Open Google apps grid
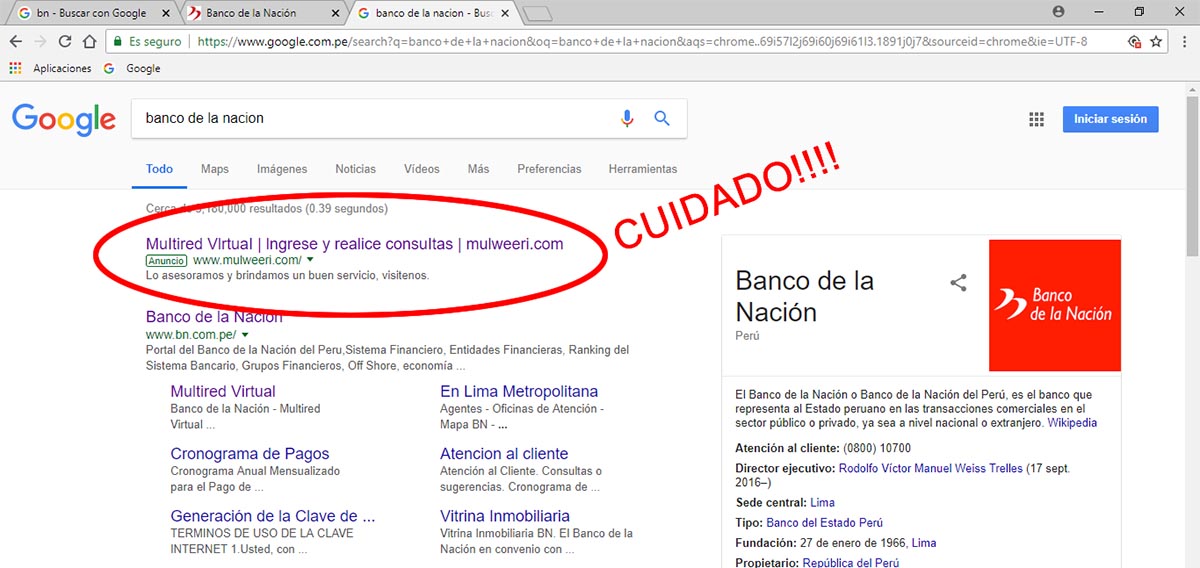 (x=1036, y=119)
